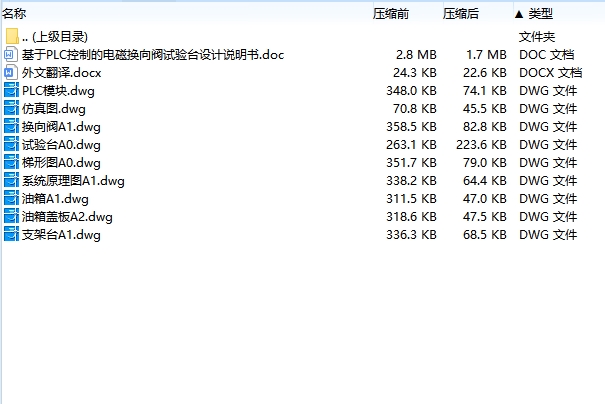This screenshot has height=404, width=605.
Task: Select the file name 仿真图.dwg
Action: click(53, 109)
